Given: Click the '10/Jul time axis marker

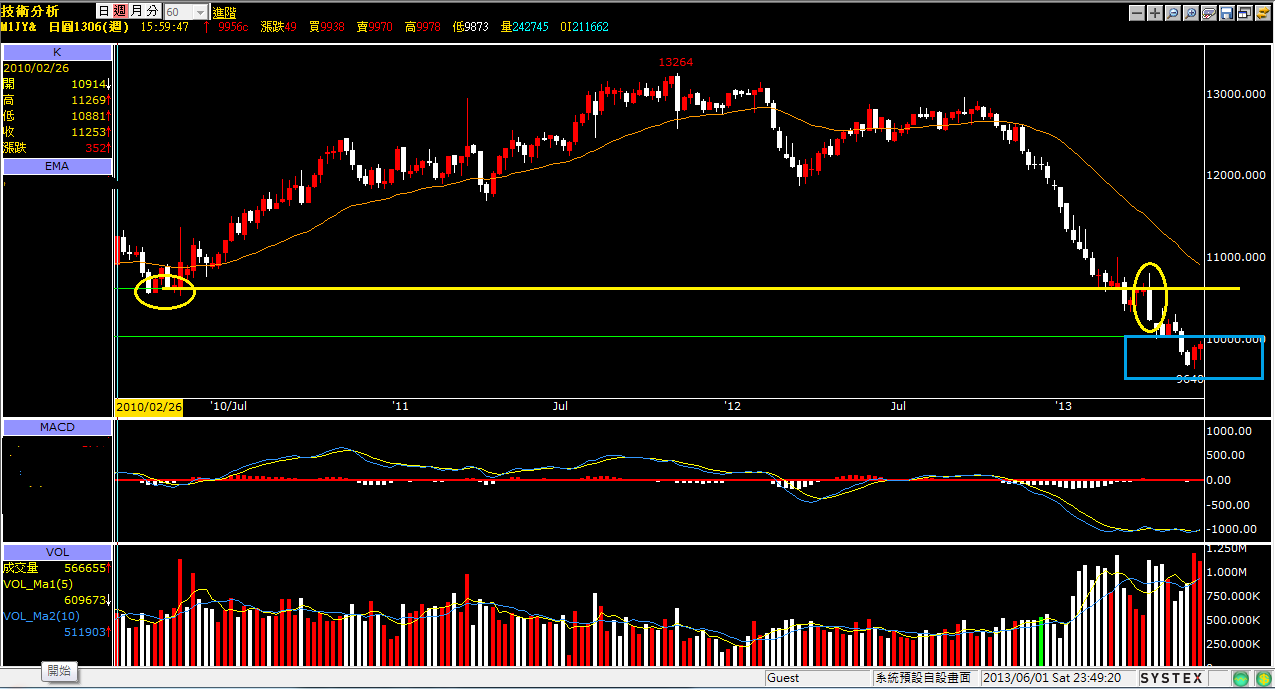Looking at the screenshot, I should (x=228, y=406).
